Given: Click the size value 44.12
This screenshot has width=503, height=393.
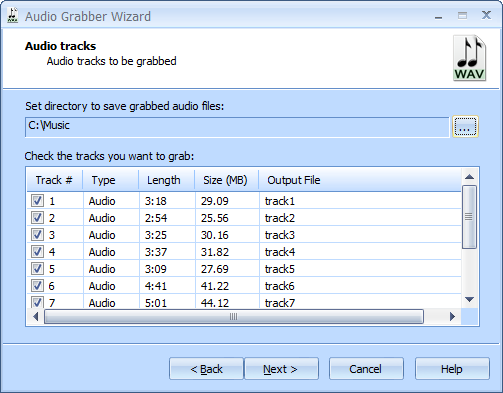Looking at the screenshot, I should click(215, 303).
